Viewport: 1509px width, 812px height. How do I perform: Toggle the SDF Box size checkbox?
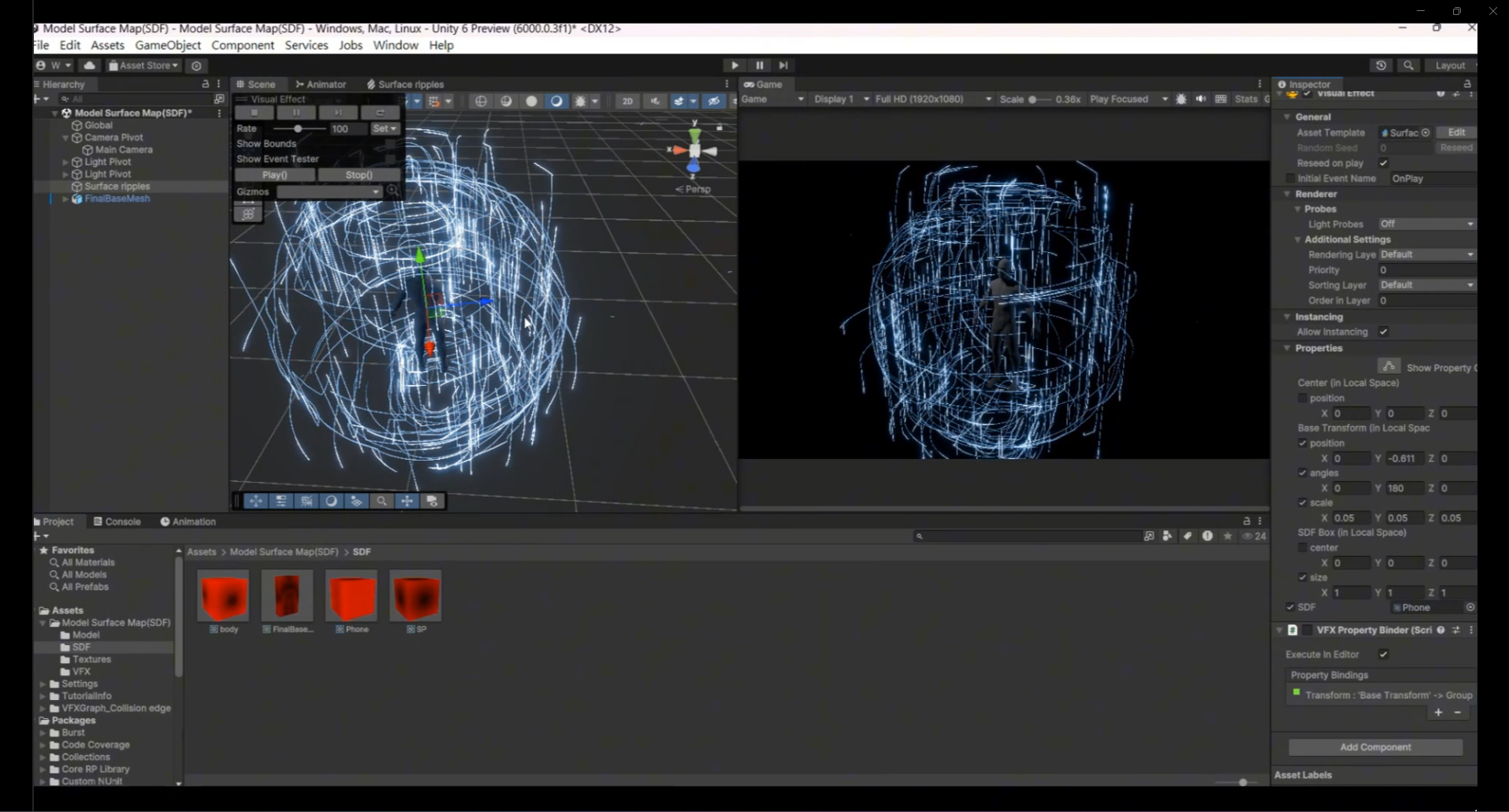tap(1303, 577)
